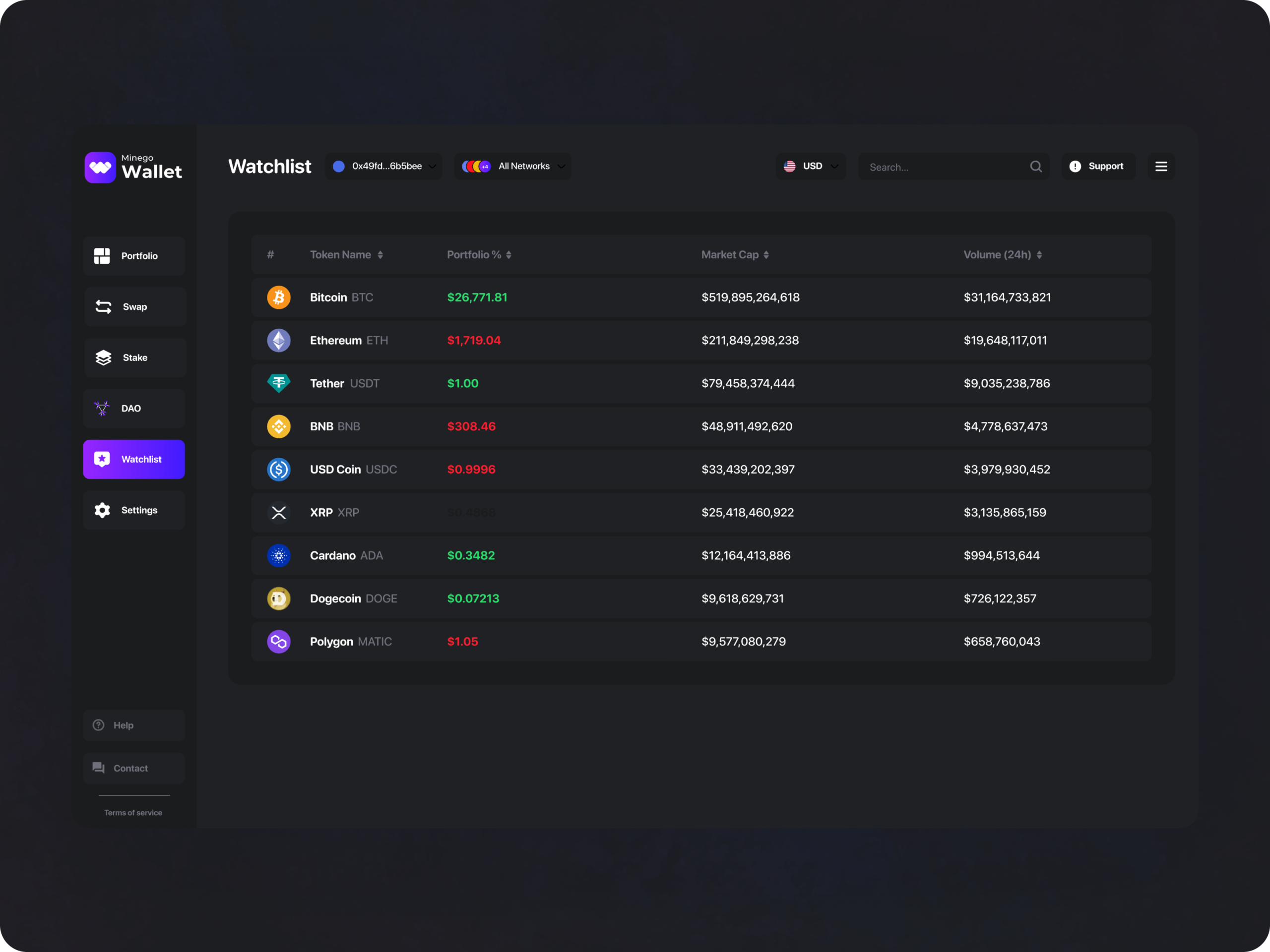Open the Terms of service link

133,813
